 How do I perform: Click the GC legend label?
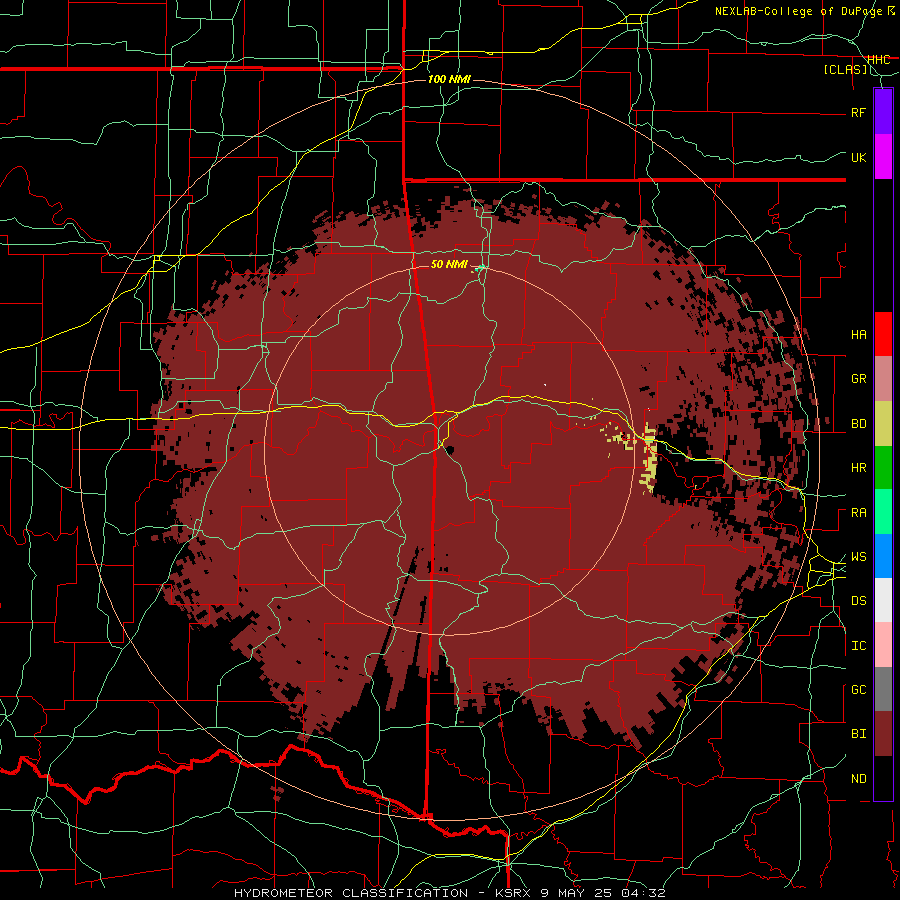point(858,690)
